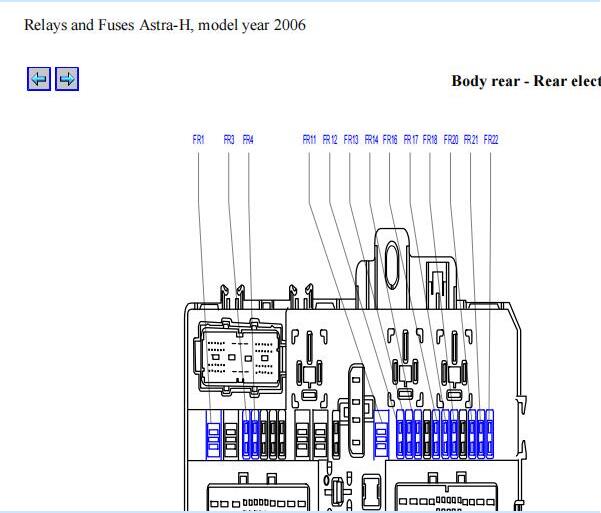Click the rounded mounting tab at top of fuse box

coord(393,254)
